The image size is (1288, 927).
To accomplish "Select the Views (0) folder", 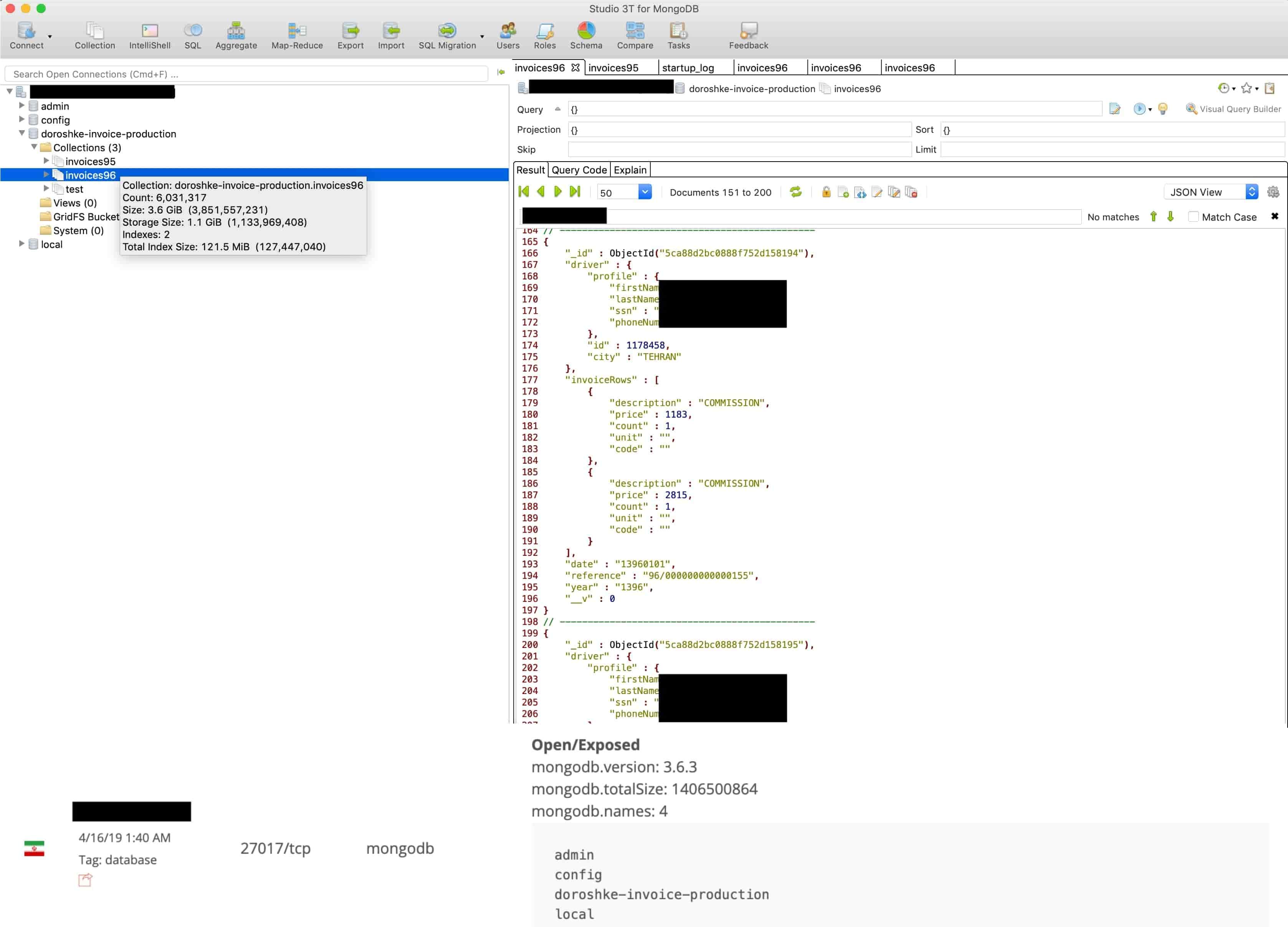I will pos(75,203).
